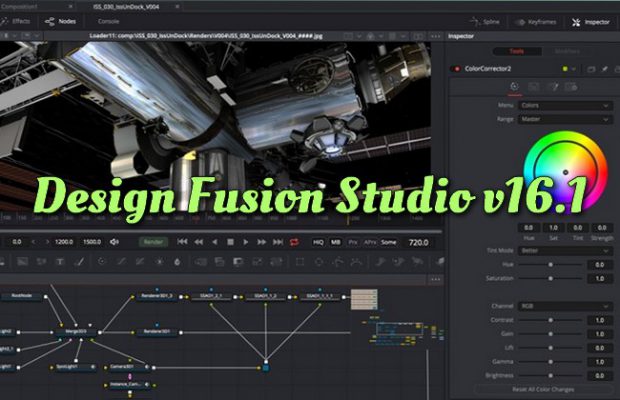The width and height of the screenshot is (620, 400).
Task: Click the current frame field 720.0
Action: (419, 242)
